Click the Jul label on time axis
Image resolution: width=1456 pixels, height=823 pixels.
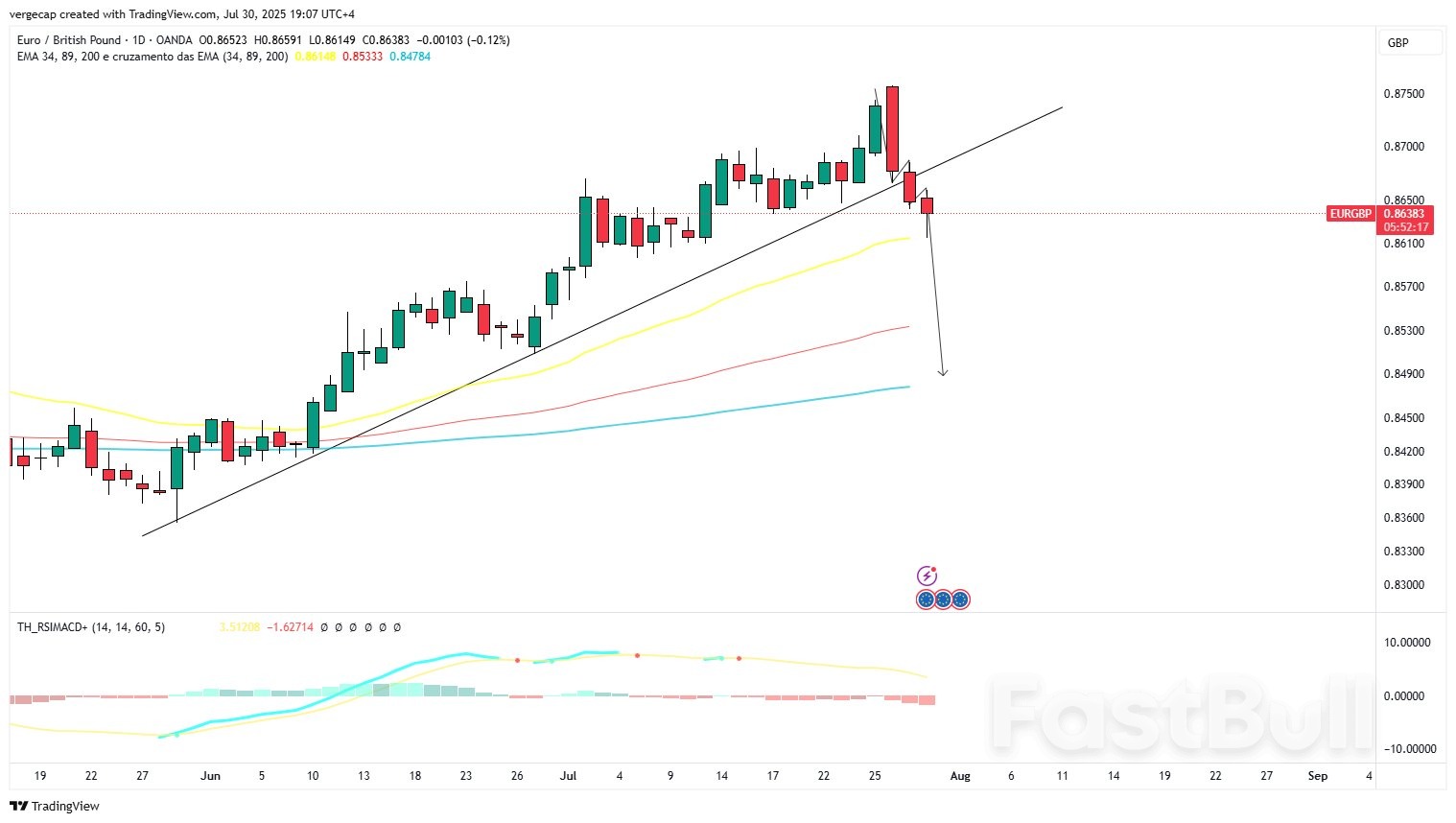[568, 776]
